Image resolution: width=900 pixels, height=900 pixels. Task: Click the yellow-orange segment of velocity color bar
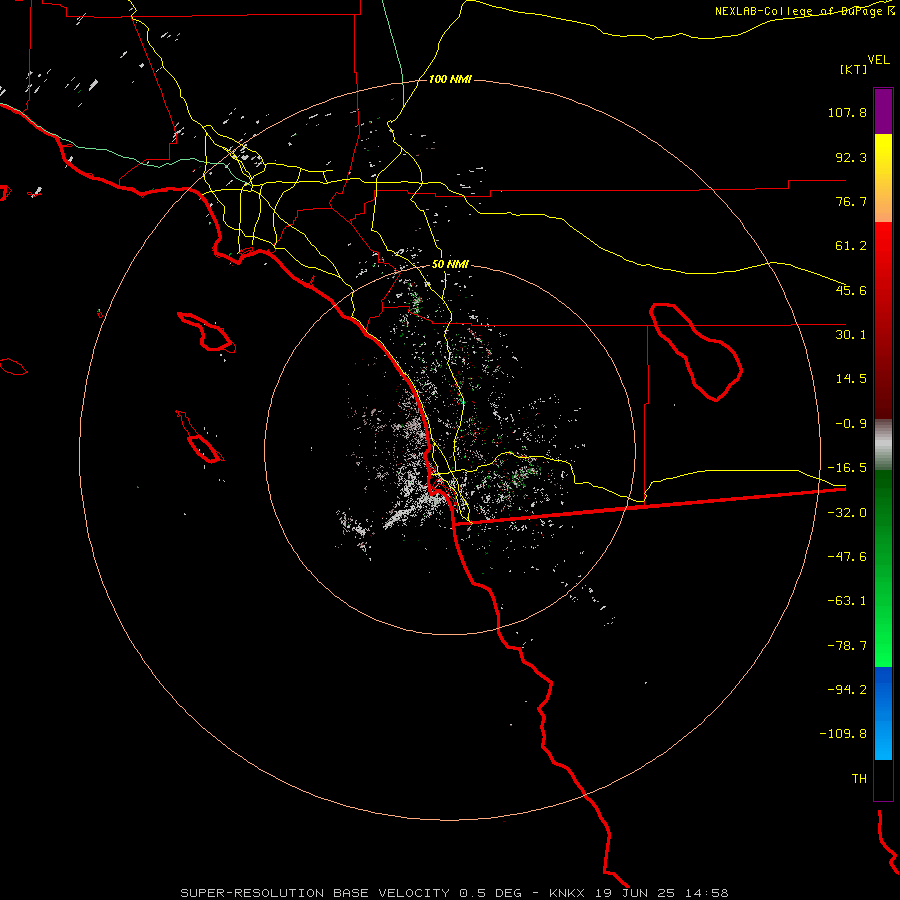point(883,178)
